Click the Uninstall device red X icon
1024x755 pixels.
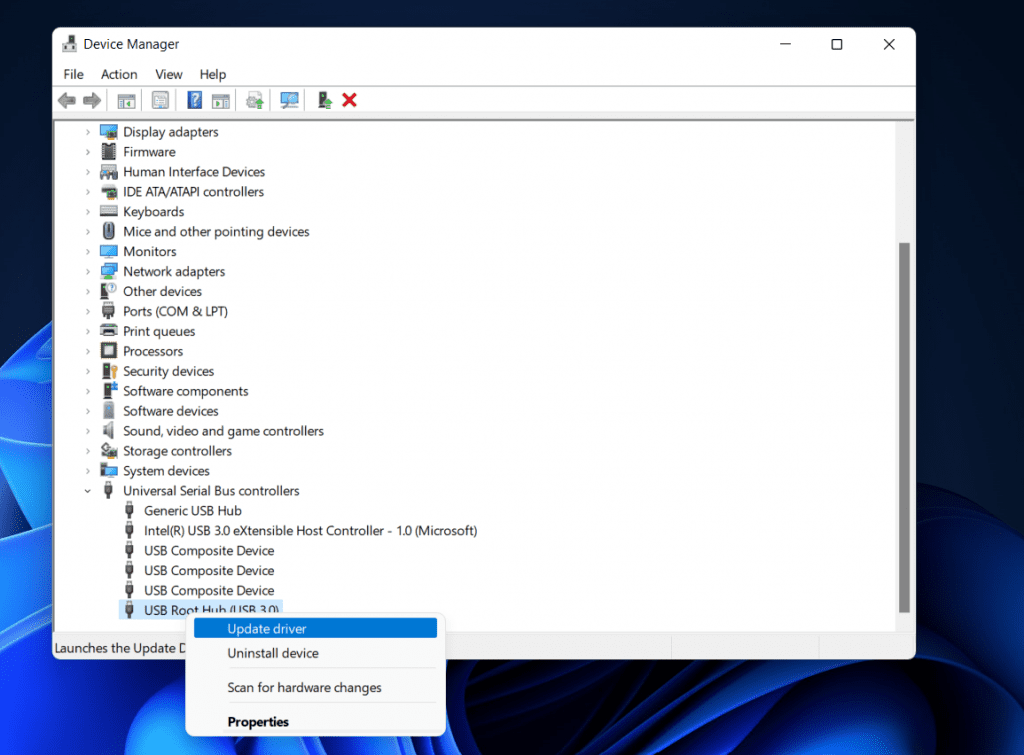click(350, 99)
